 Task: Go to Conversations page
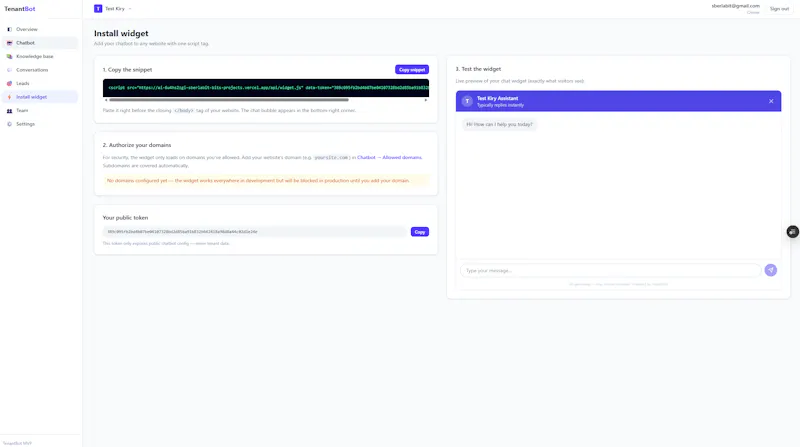click(40, 70)
